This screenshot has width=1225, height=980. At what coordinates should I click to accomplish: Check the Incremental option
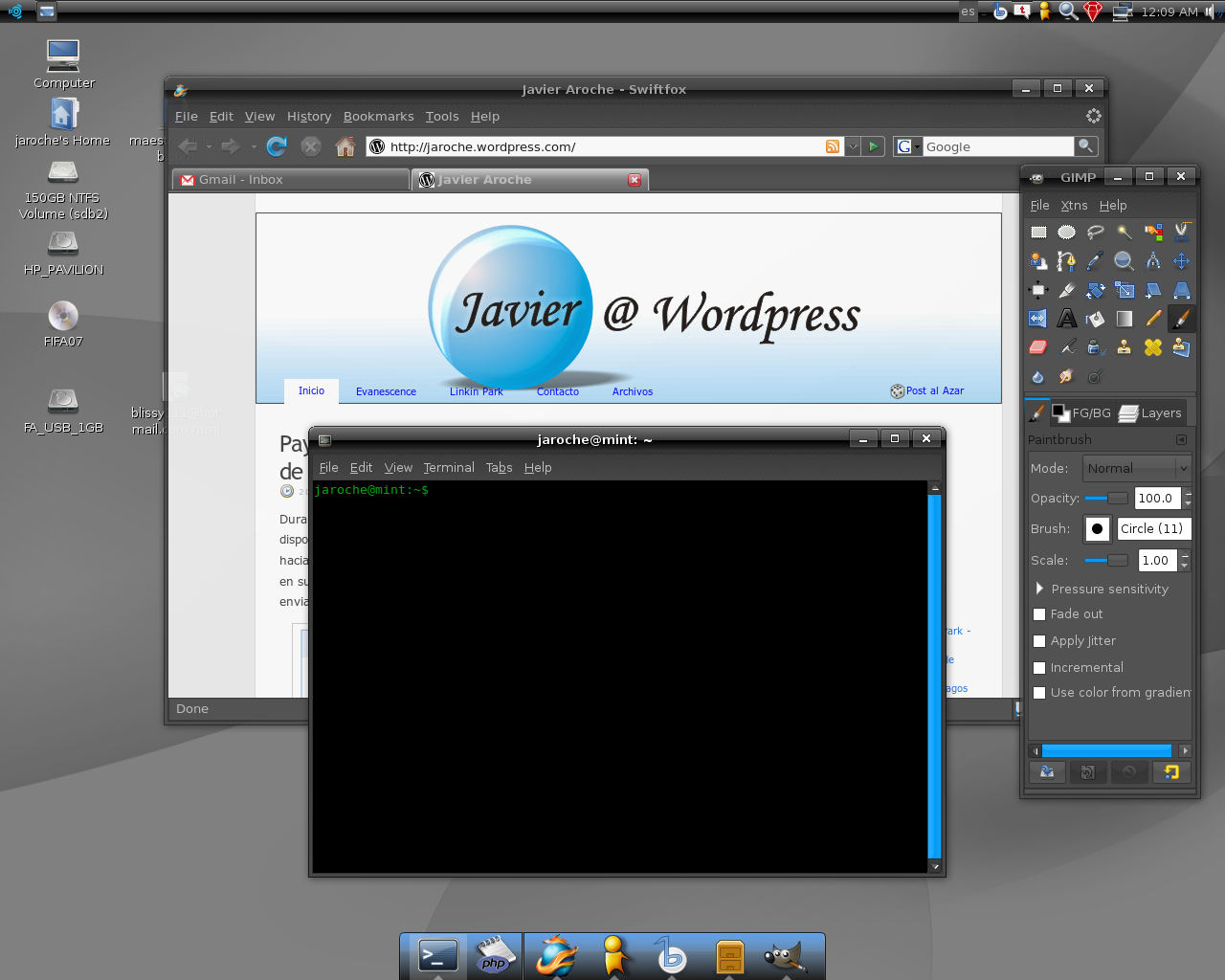tap(1039, 668)
